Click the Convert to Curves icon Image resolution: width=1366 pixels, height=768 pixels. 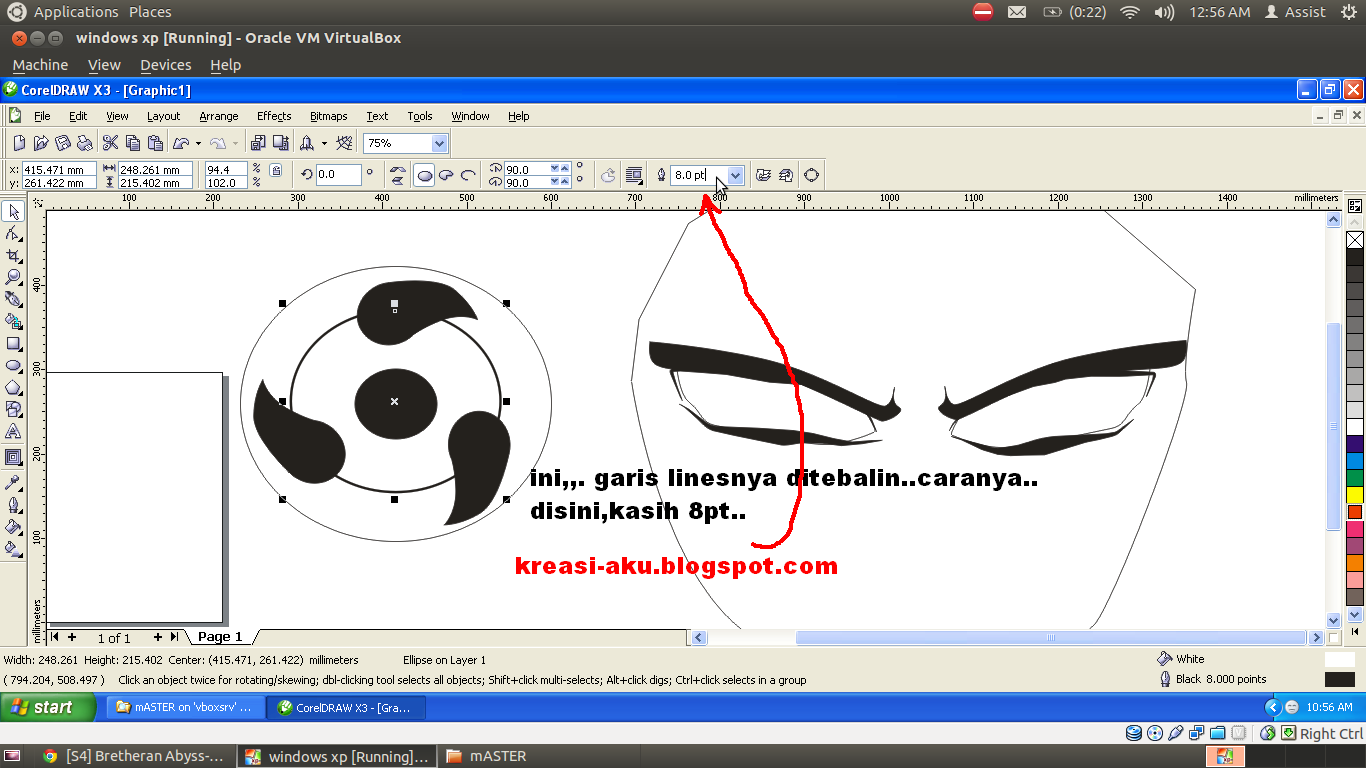pyautogui.click(x=811, y=175)
